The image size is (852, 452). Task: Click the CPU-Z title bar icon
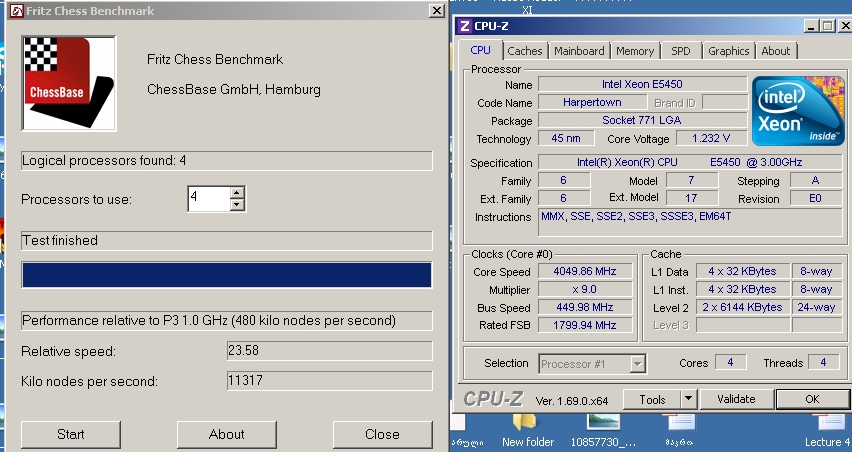464,26
